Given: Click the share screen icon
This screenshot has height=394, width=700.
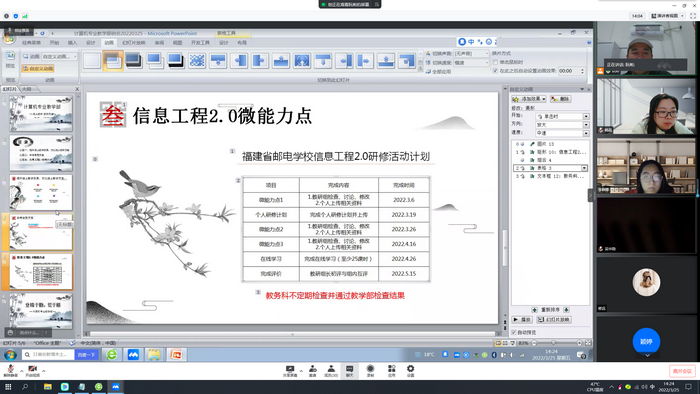Looking at the screenshot, I should [x=290, y=371].
